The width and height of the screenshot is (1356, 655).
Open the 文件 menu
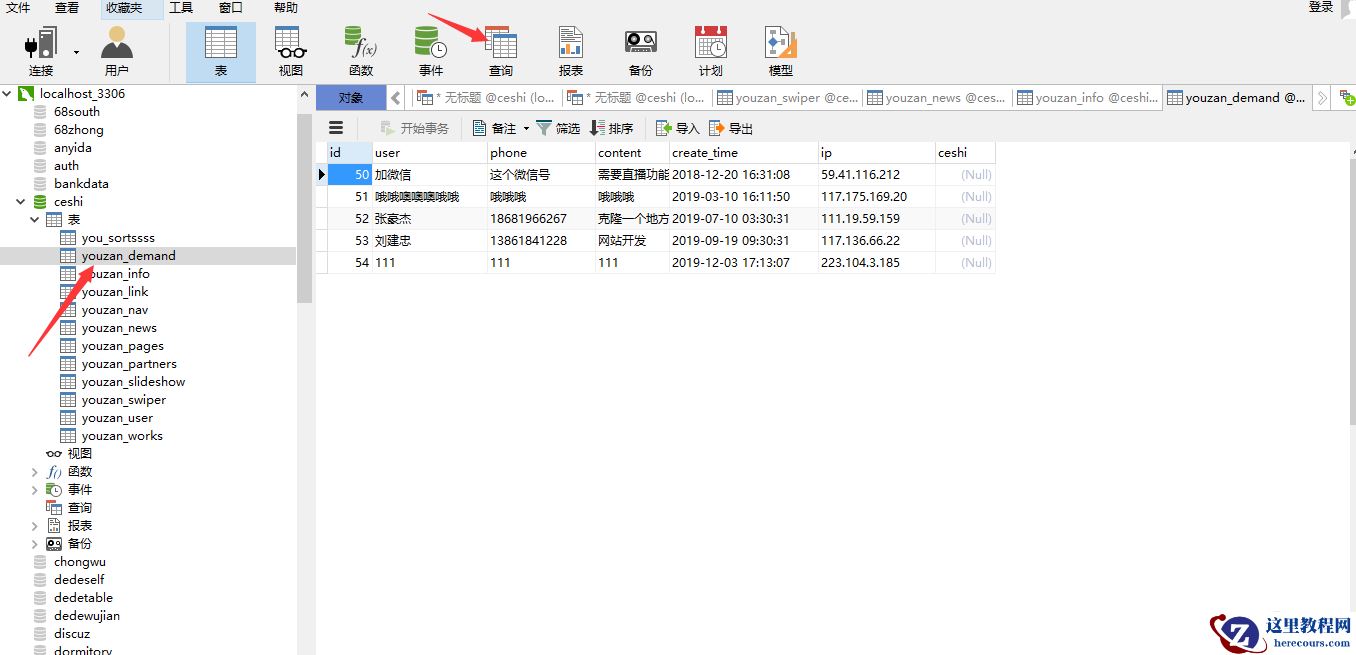click(18, 8)
